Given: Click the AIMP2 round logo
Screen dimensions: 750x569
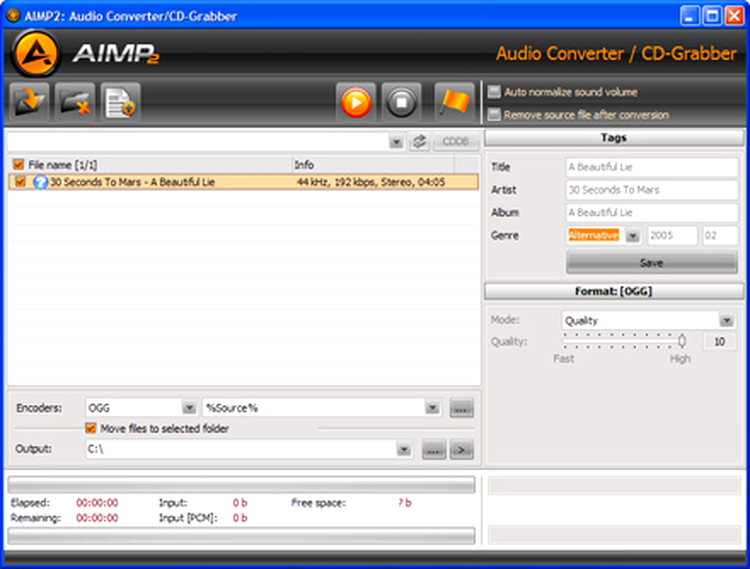Looking at the screenshot, I should coord(36,53).
